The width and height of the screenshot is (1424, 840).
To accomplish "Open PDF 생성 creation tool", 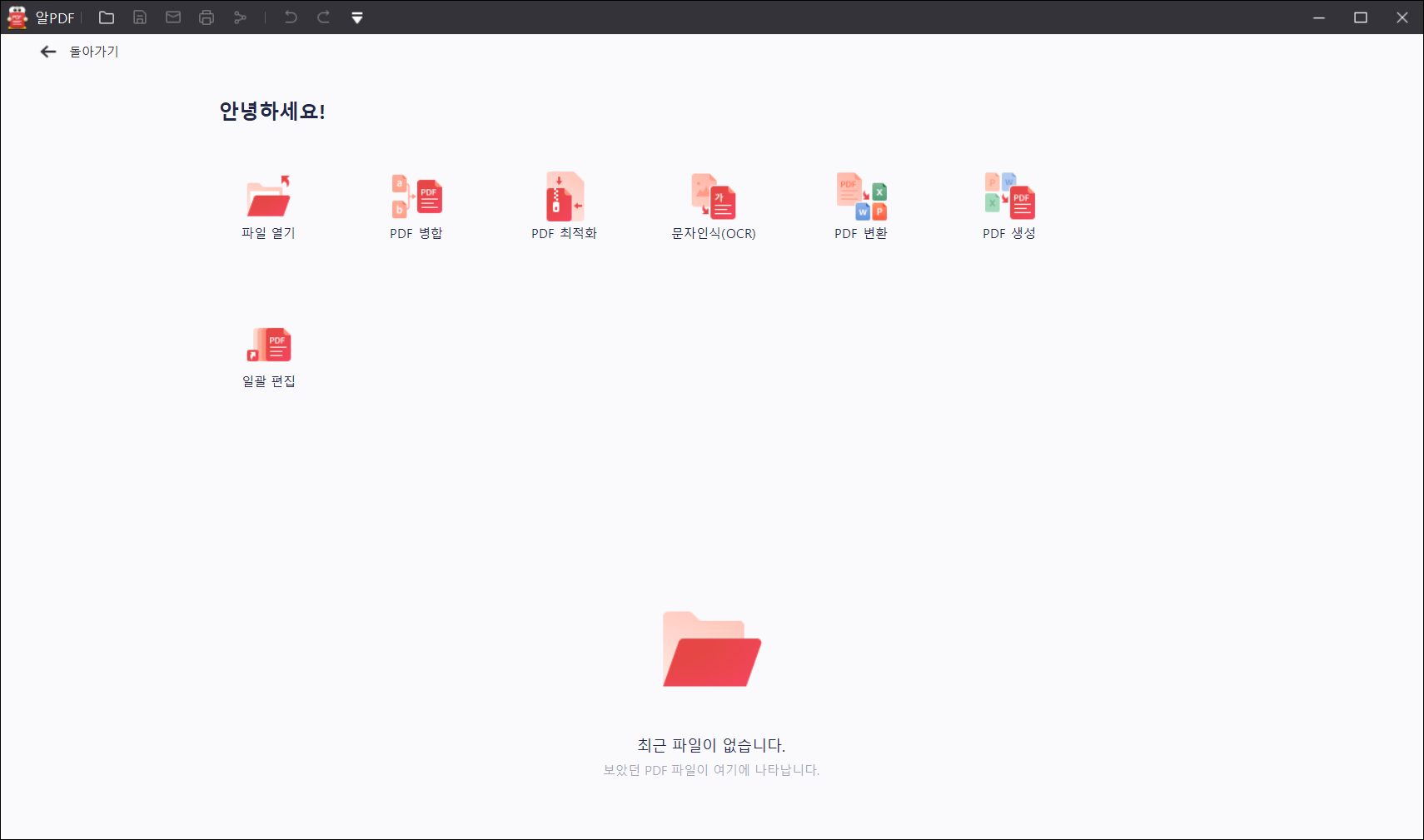I will pos(1009,196).
